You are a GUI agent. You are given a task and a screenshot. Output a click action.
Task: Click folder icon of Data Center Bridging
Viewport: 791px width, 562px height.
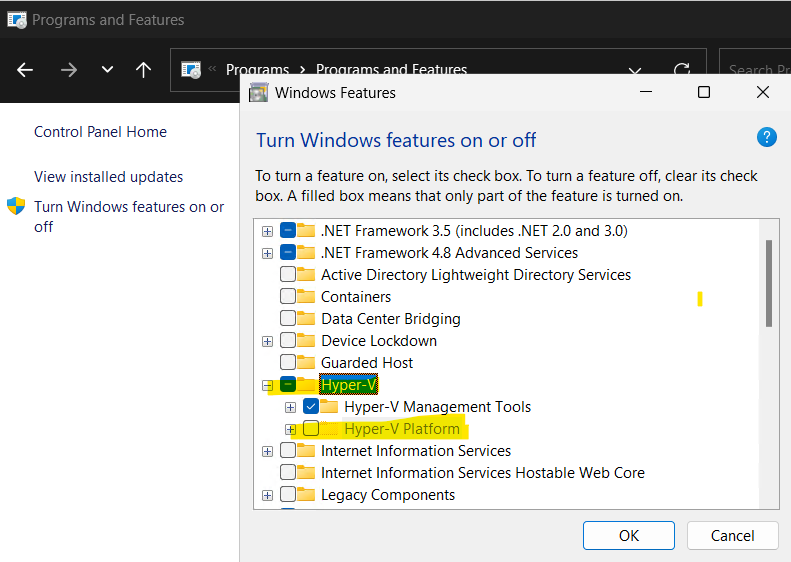[x=306, y=318]
